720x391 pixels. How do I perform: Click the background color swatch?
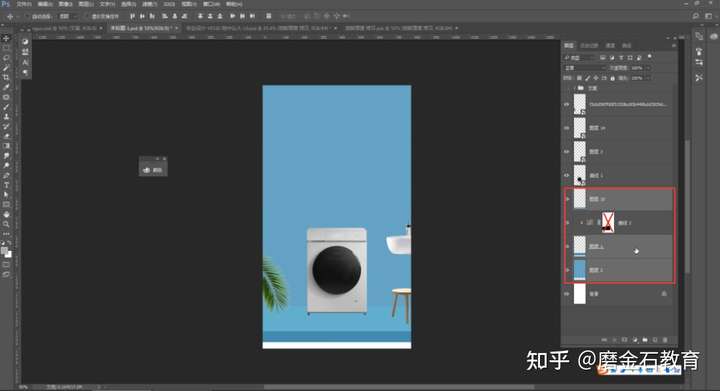8,254
